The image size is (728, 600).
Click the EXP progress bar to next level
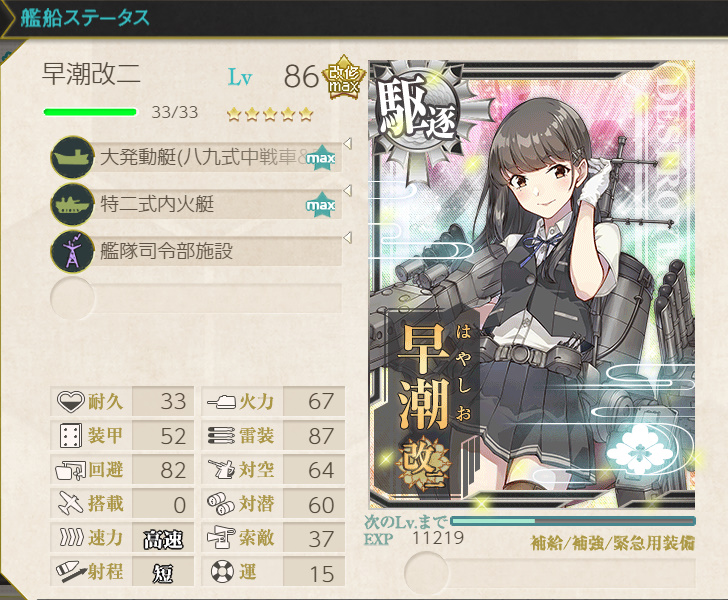click(x=573, y=521)
